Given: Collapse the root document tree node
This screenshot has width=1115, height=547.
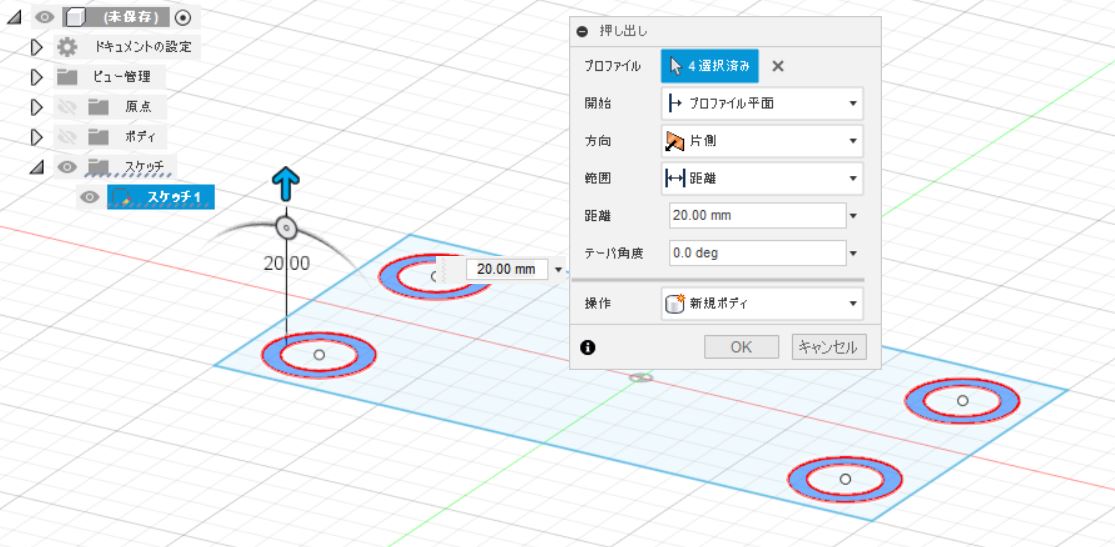Looking at the screenshot, I should (13, 18).
